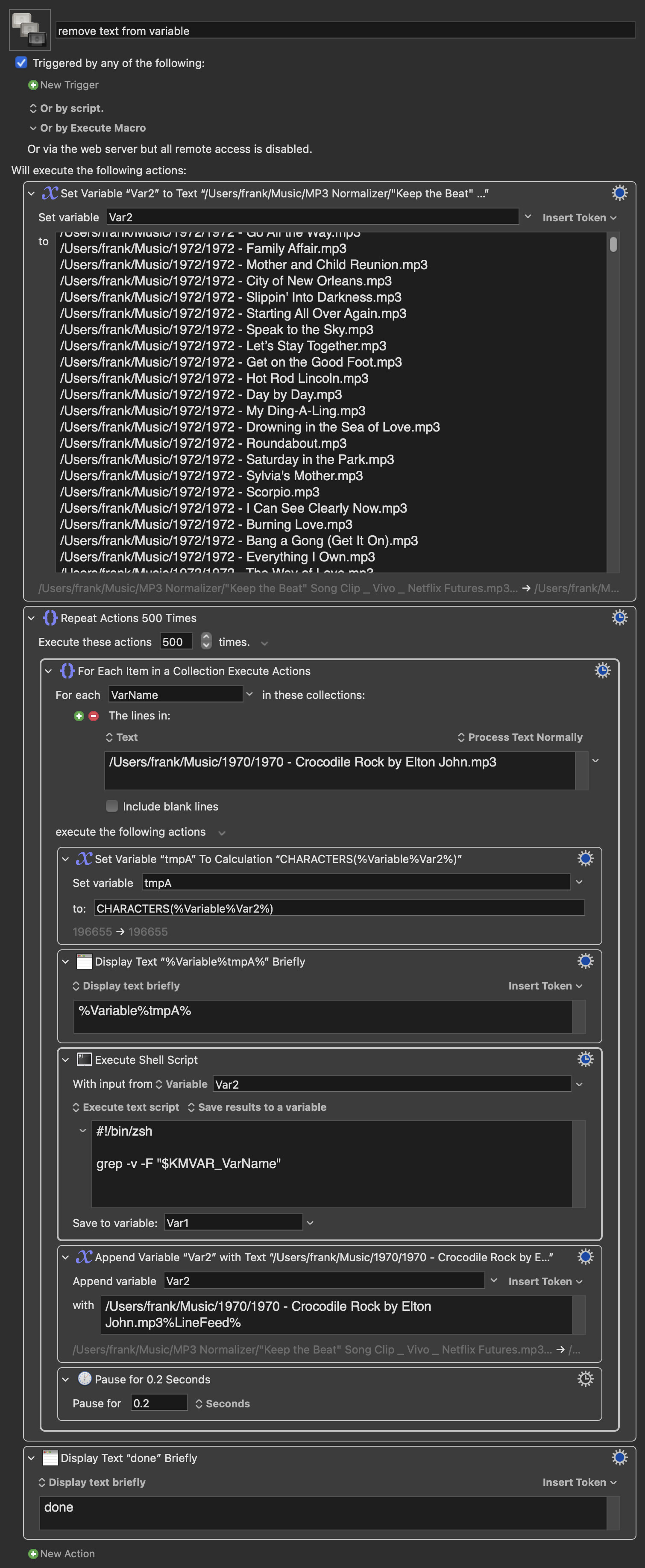The height and width of the screenshot is (1568, 645).
Task: Click the Pause for '0.2' field
Action: tap(159, 1403)
